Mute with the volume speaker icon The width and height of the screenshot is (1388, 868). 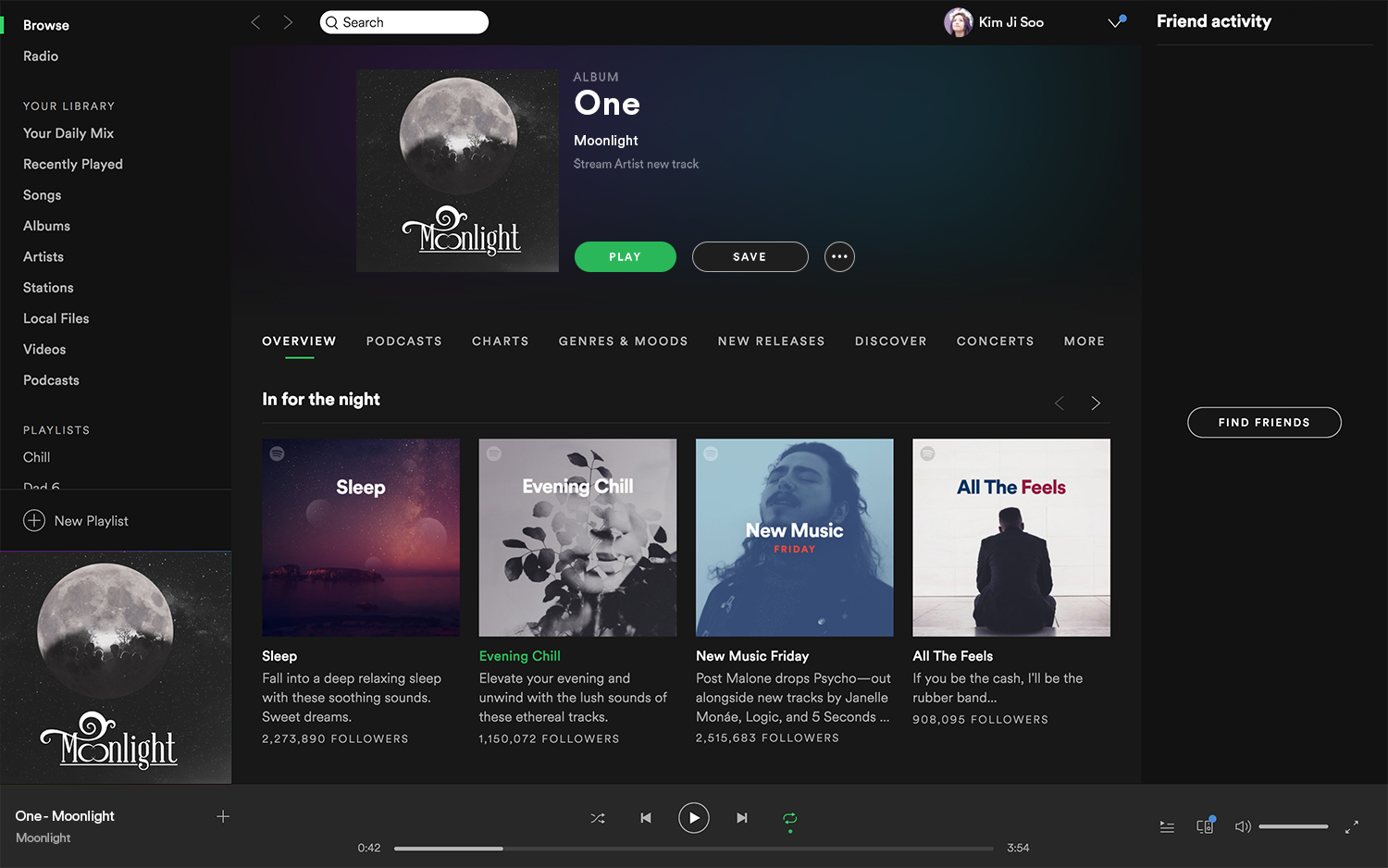(1243, 826)
